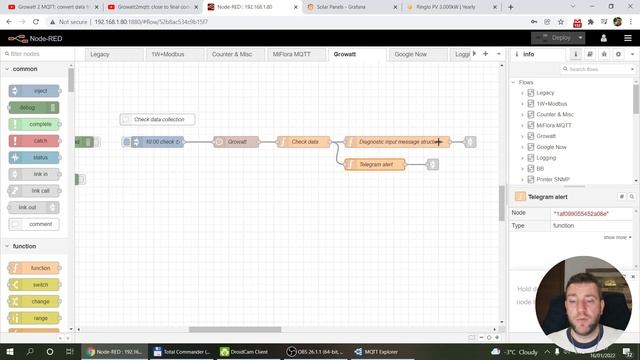Switch to the Legacy flow tab
This screenshot has height=360, width=640.
[114, 54]
